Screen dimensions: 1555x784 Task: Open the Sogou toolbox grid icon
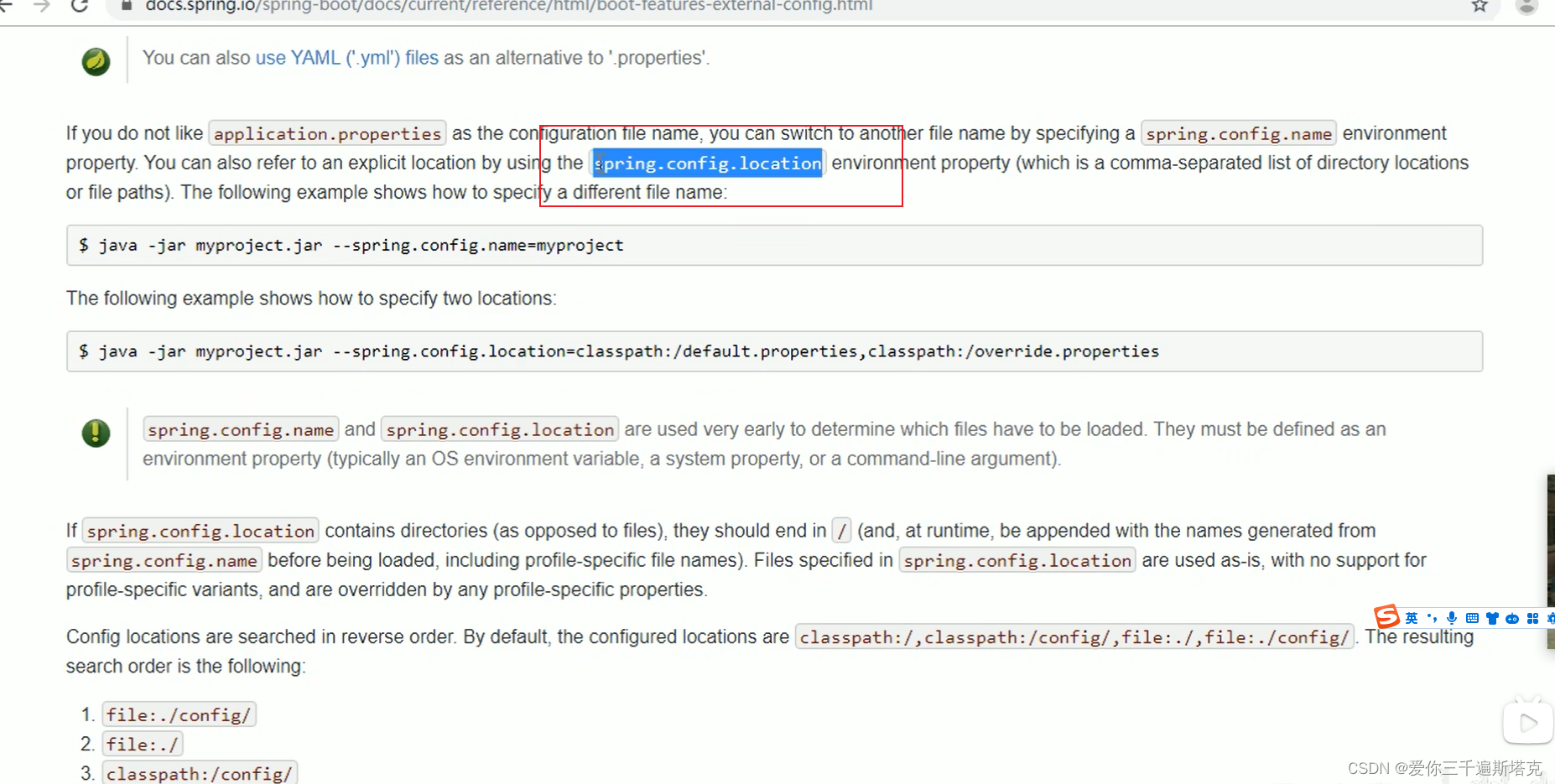point(1533,618)
